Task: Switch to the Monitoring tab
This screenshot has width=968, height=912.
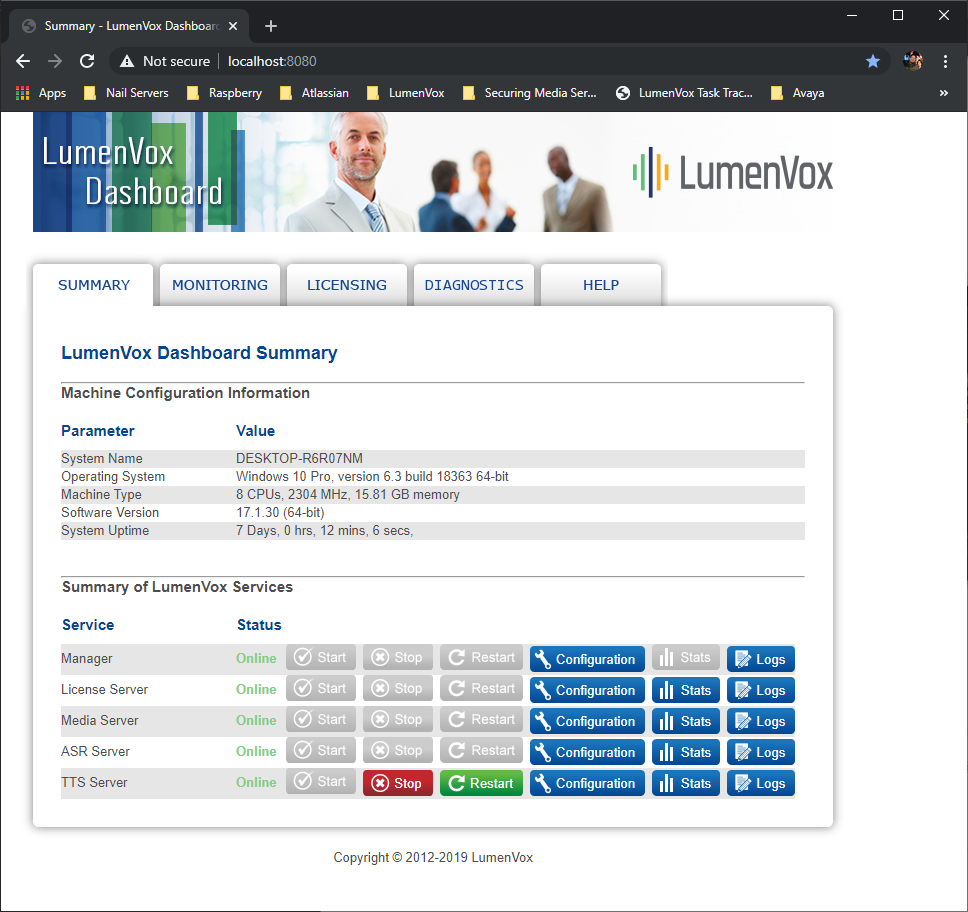Action: (220, 285)
